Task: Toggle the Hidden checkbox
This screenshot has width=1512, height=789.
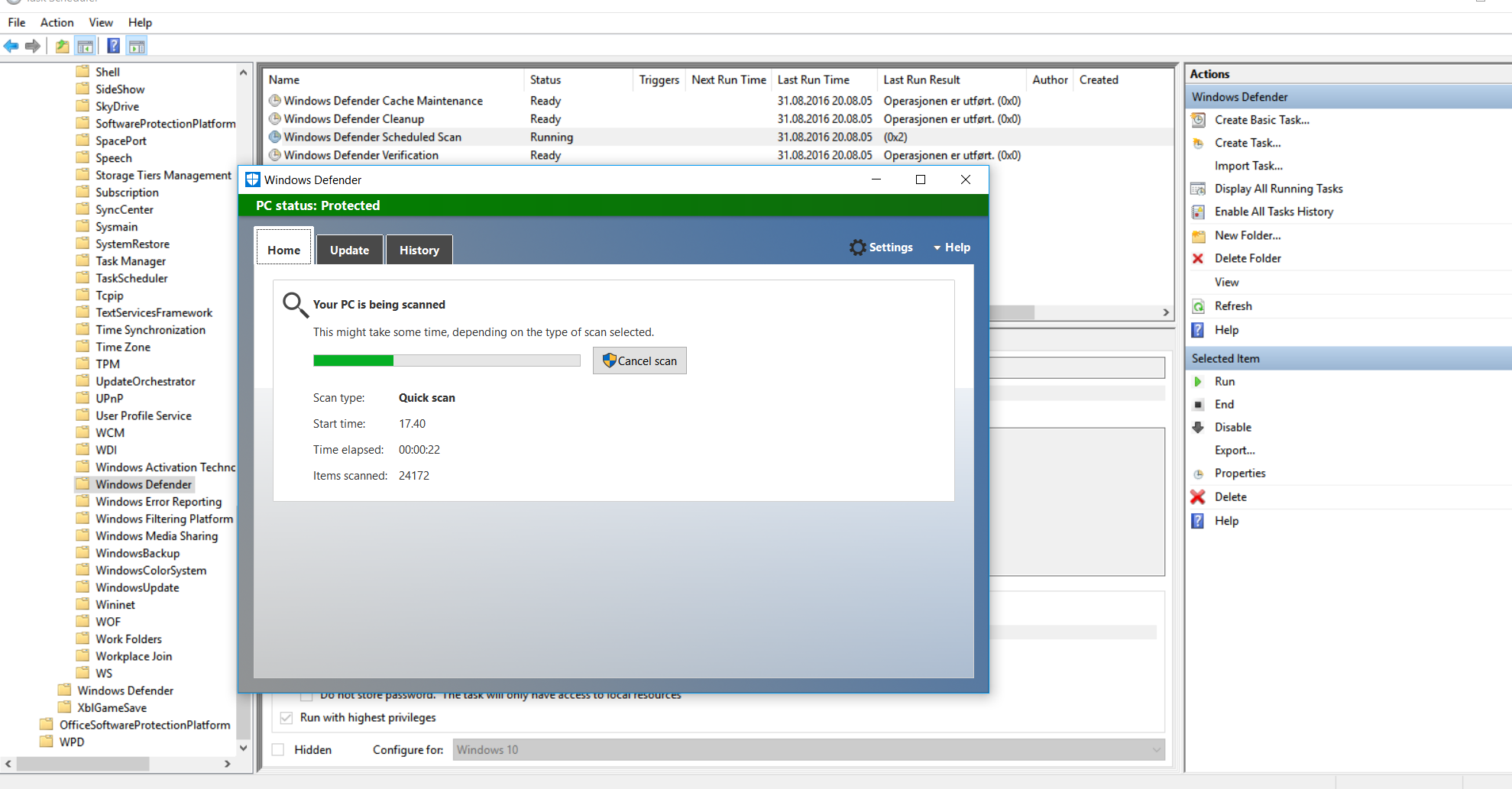Action: [278, 750]
